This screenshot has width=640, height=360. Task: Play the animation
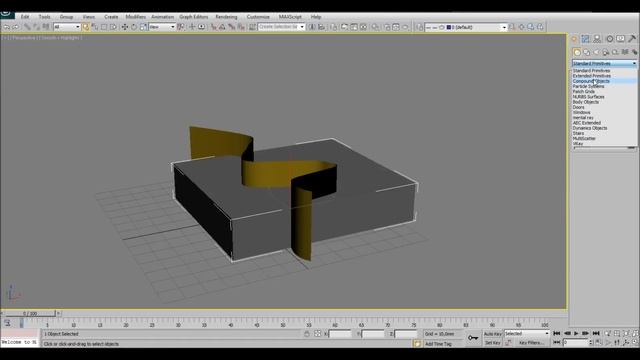(x=576, y=333)
